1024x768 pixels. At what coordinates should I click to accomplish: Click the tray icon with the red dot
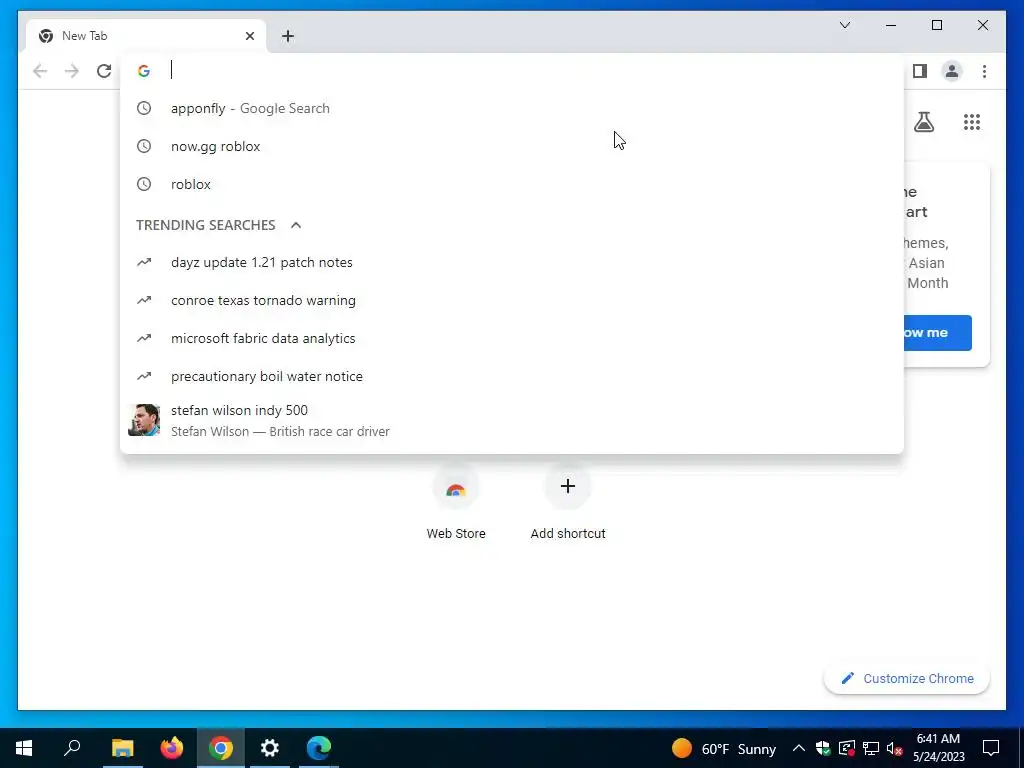click(847, 748)
